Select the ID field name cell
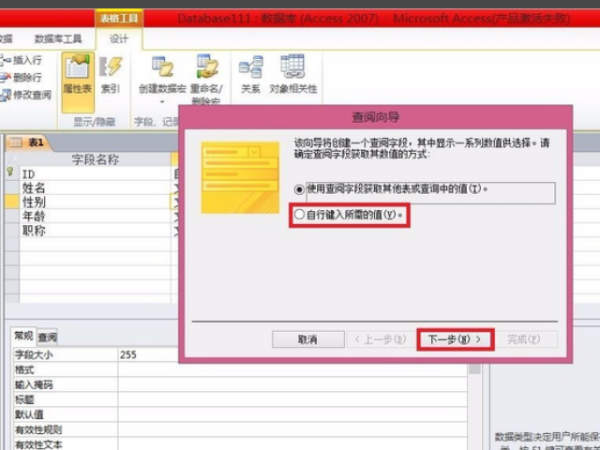 [x=95, y=174]
